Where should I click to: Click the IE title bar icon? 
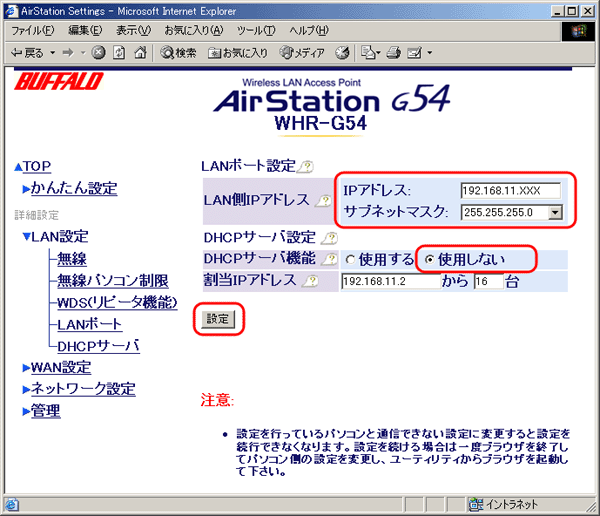[x=12, y=11]
